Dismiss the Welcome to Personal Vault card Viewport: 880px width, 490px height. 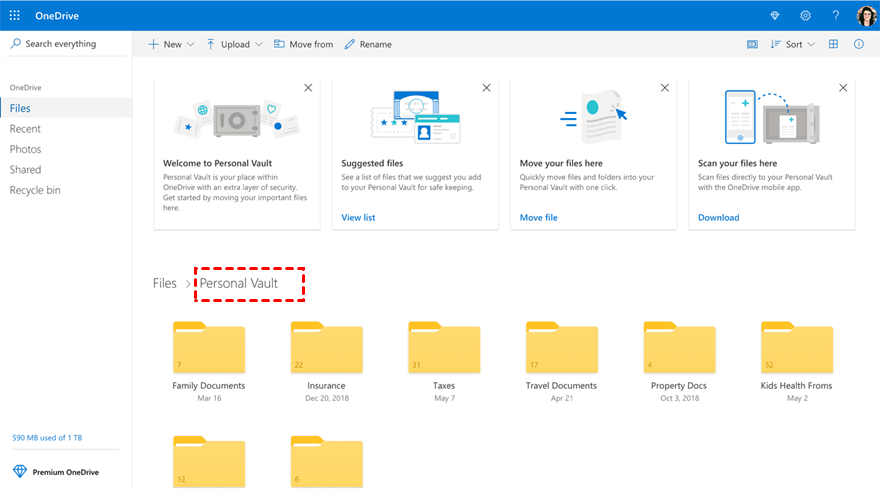pos(308,88)
